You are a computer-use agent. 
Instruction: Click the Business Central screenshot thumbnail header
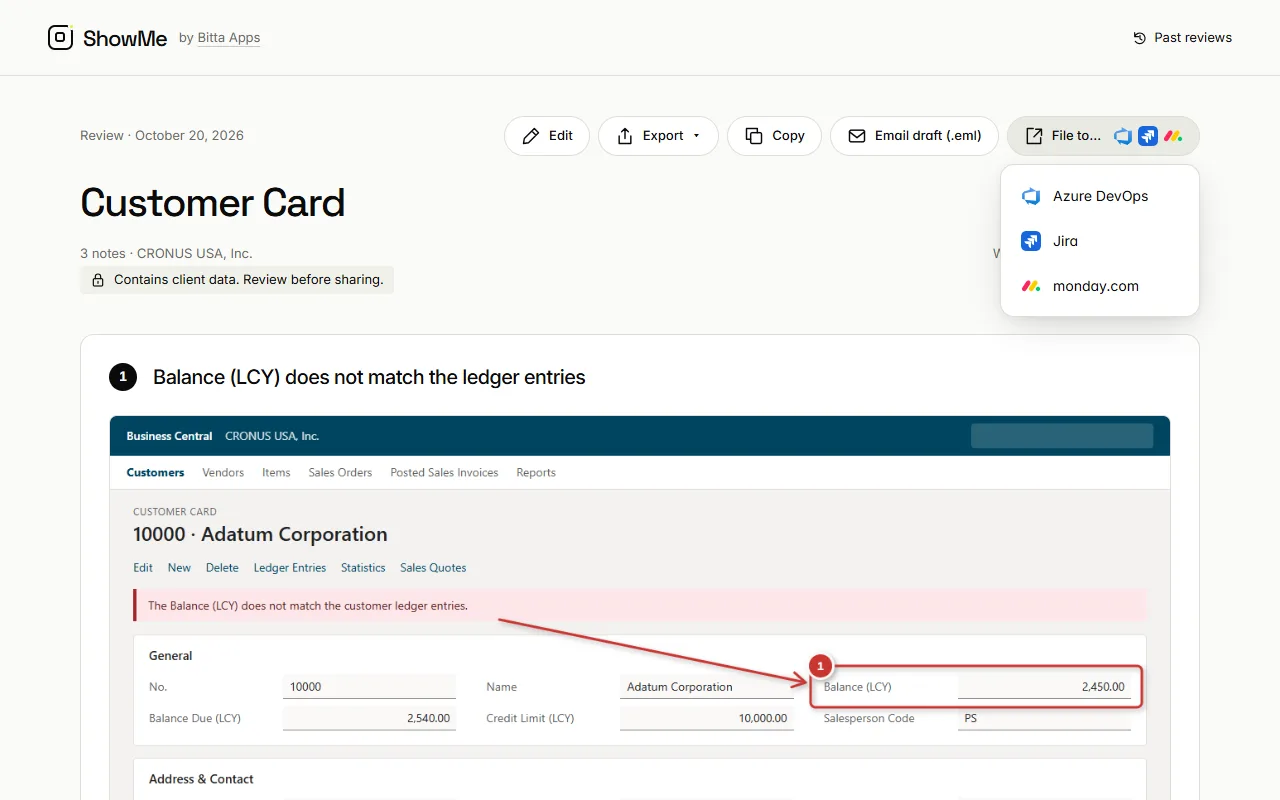click(x=640, y=436)
